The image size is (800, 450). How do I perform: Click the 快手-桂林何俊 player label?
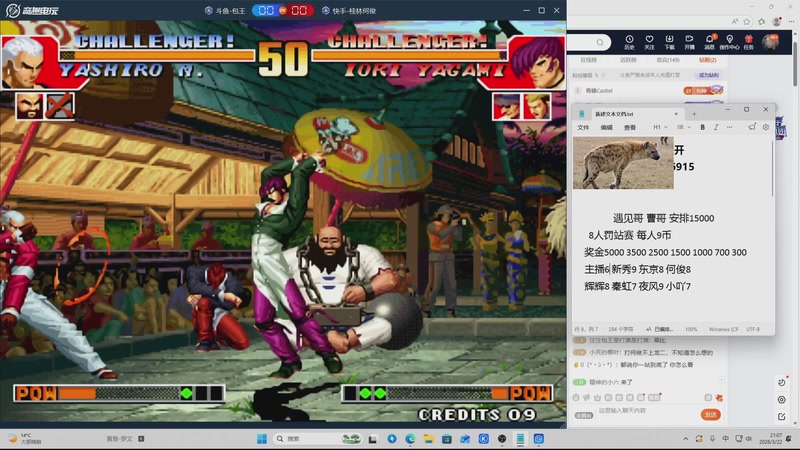(x=349, y=10)
